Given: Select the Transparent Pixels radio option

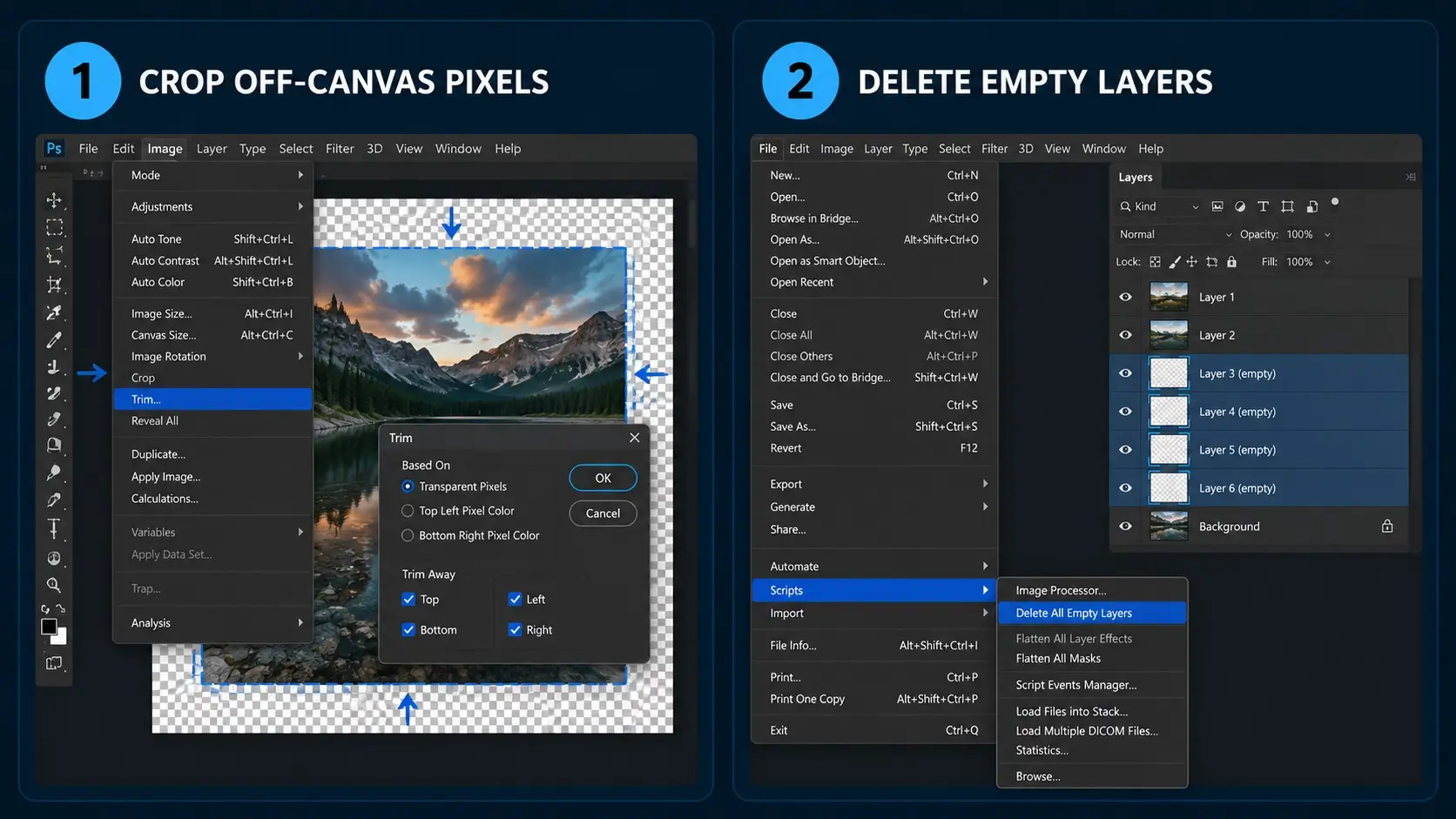Looking at the screenshot, I should [408, 487].
